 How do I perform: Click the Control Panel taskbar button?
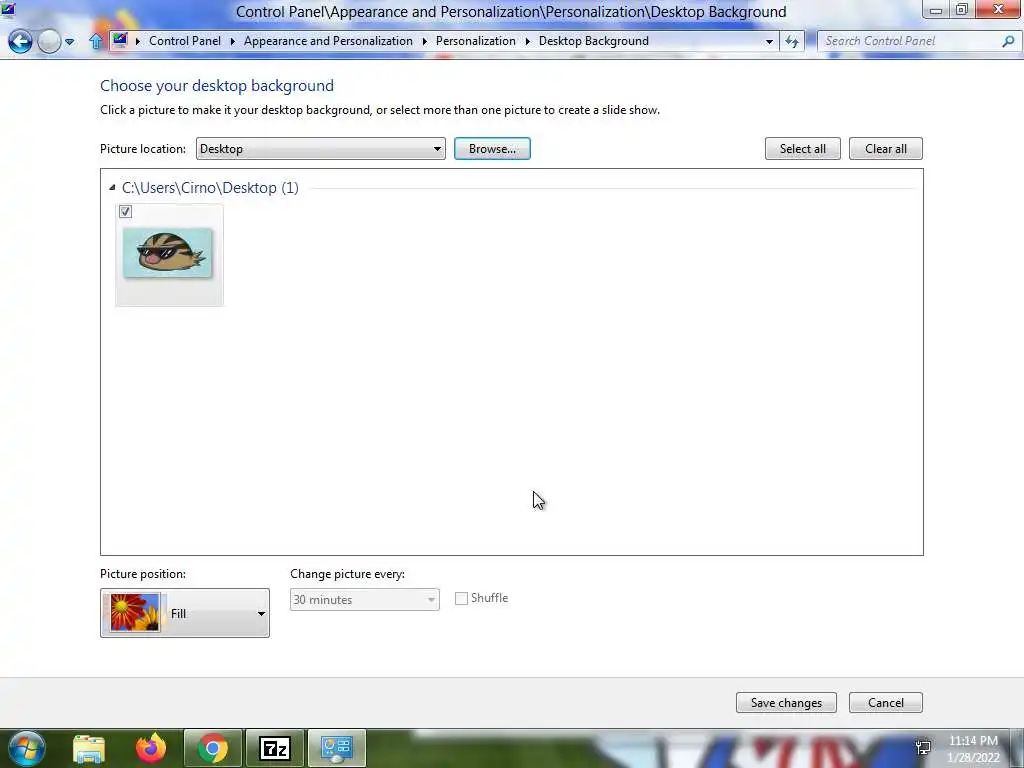[337, 748]
